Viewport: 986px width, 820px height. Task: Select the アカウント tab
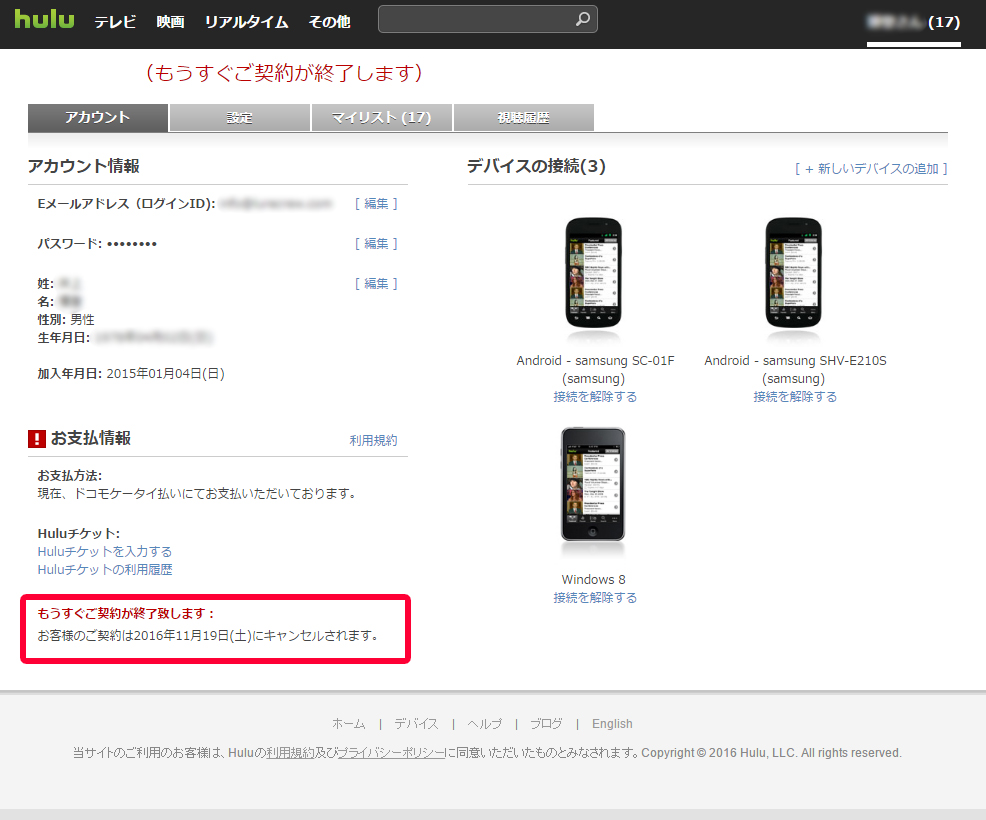click(x=97, y=118)
